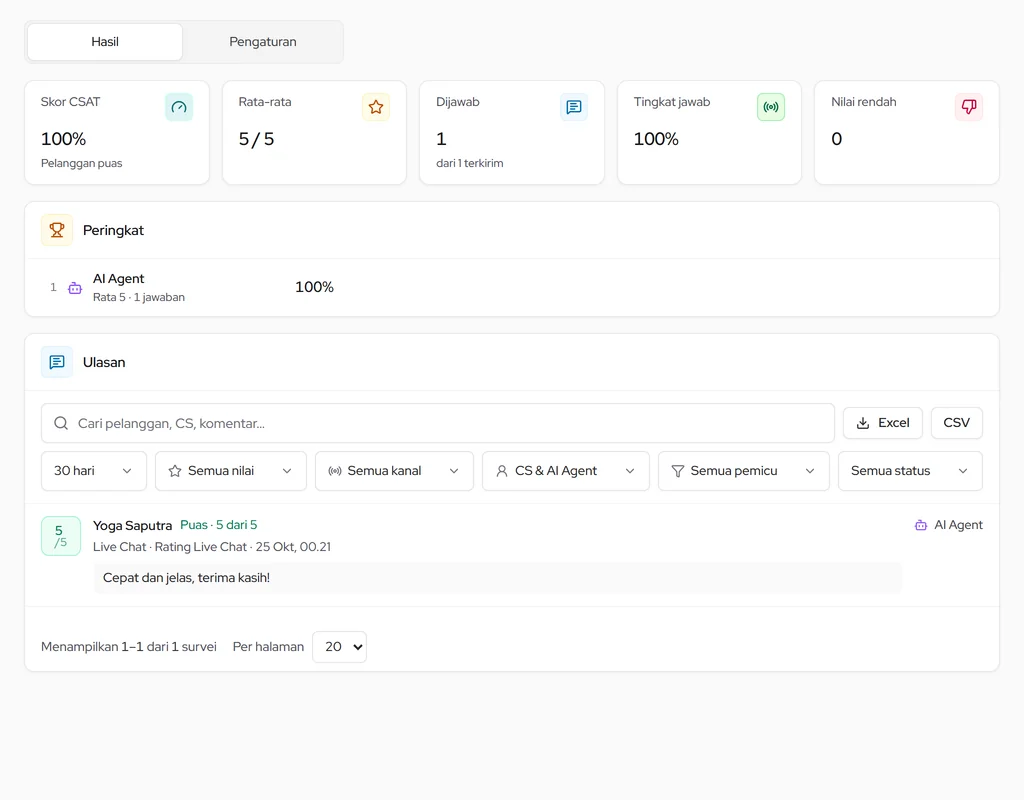Click the robot icon in the Peringkat row
The width and height of the screenshot is (1024, 800).
point(75,288)
